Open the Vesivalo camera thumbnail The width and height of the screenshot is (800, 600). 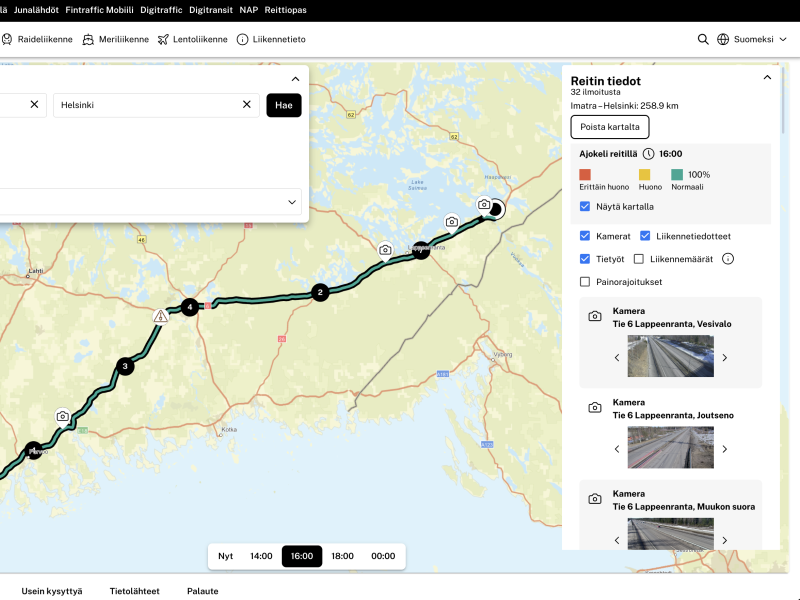pos(670,356)
